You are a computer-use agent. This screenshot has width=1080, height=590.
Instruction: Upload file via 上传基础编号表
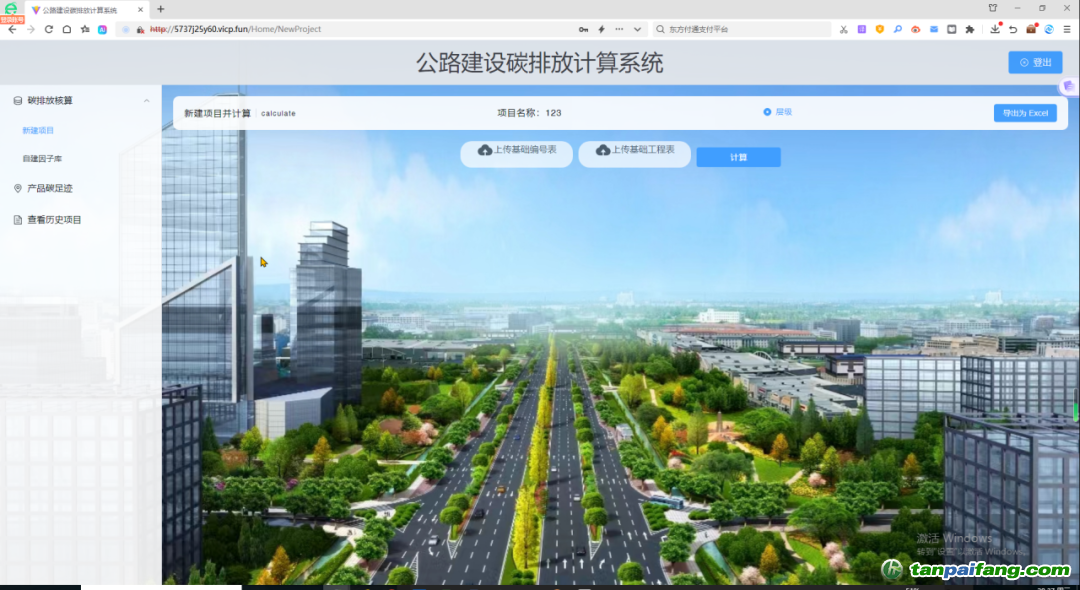coord(516,151)
